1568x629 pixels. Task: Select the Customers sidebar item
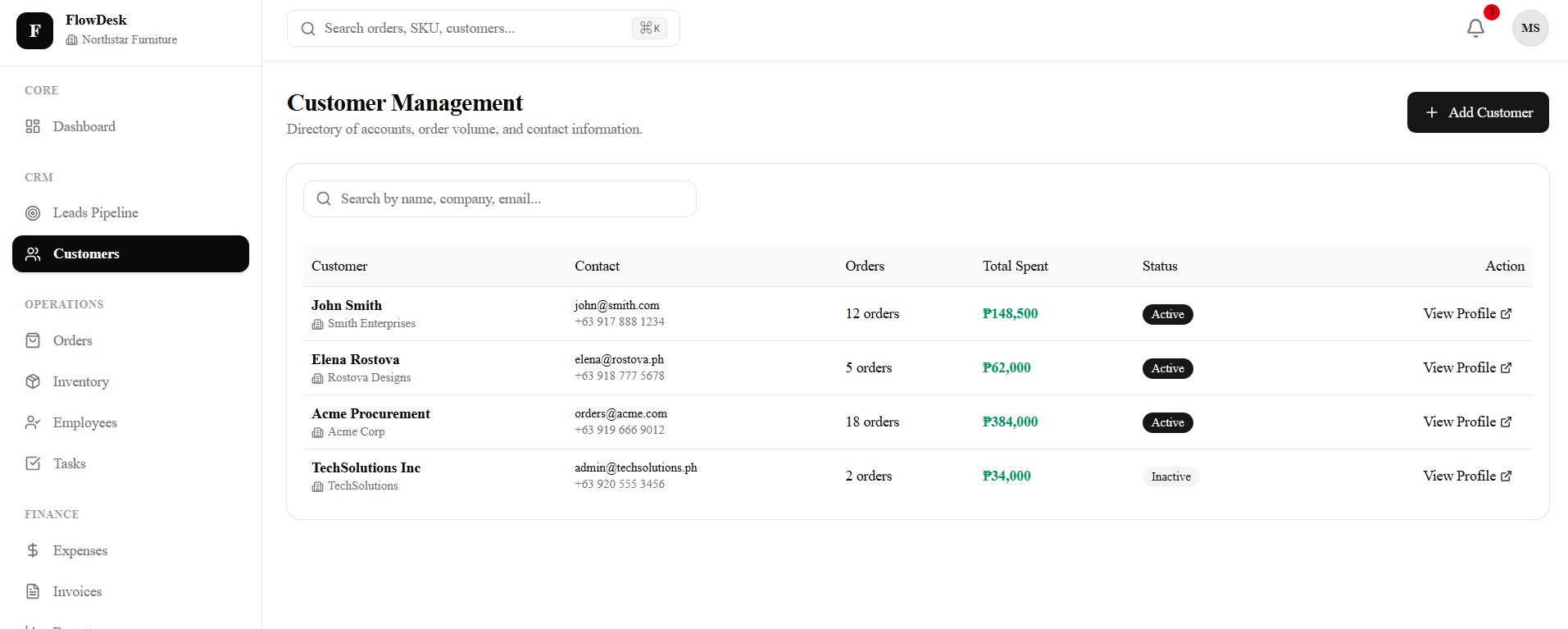click(x=131, y=254)
